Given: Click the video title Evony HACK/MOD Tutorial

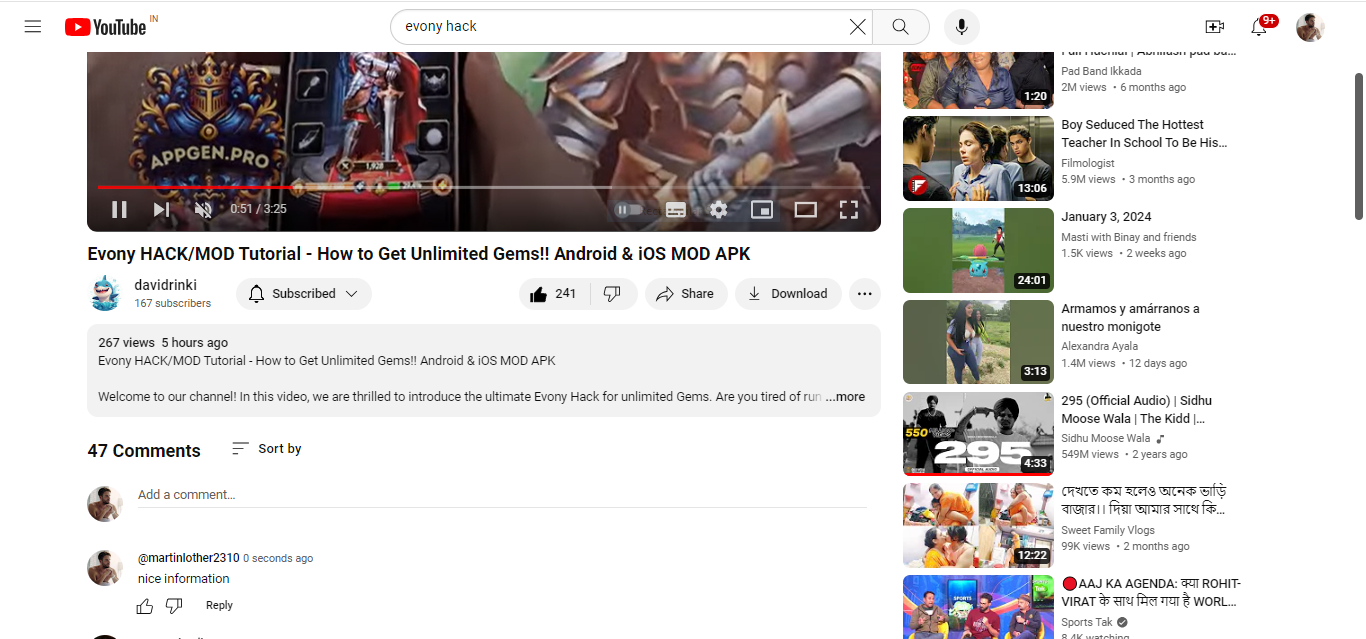Looking at the screenshot, I should pos(419,254).
